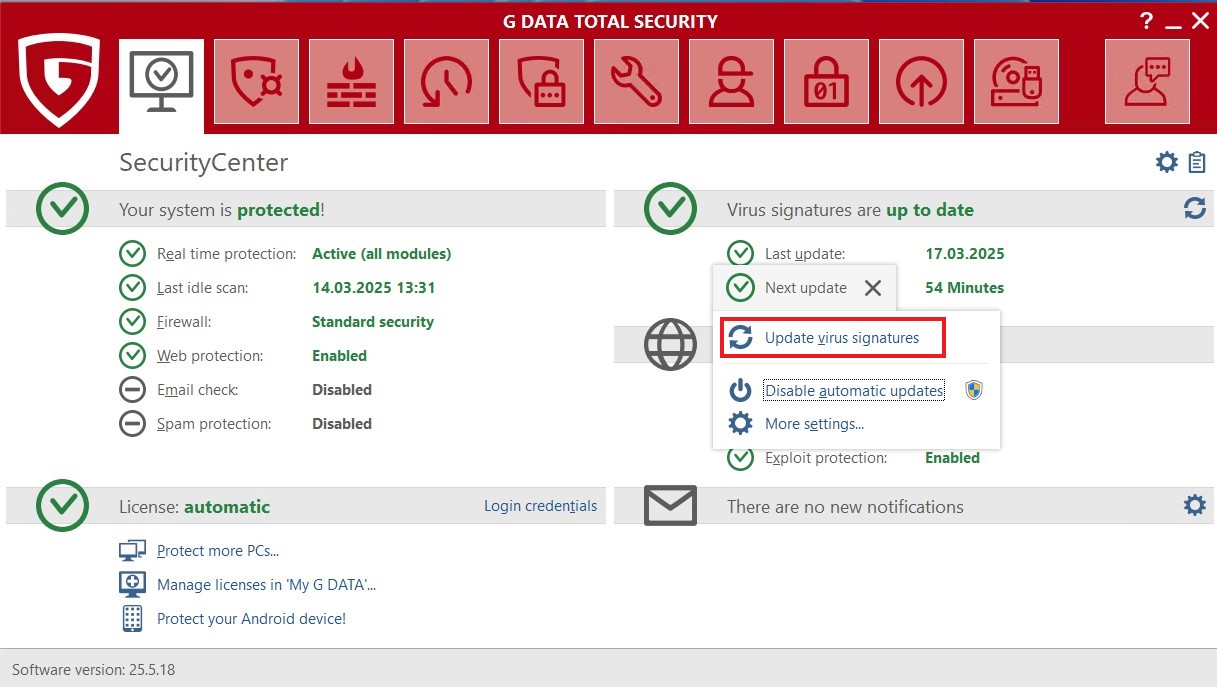
Task: Click the 'License: automatic' header
Action: click(194, 507)
